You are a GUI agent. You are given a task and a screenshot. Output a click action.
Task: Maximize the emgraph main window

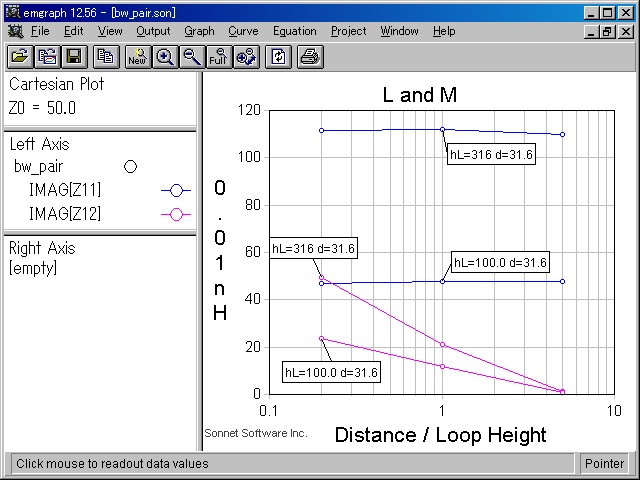click(x=608, y=13)
